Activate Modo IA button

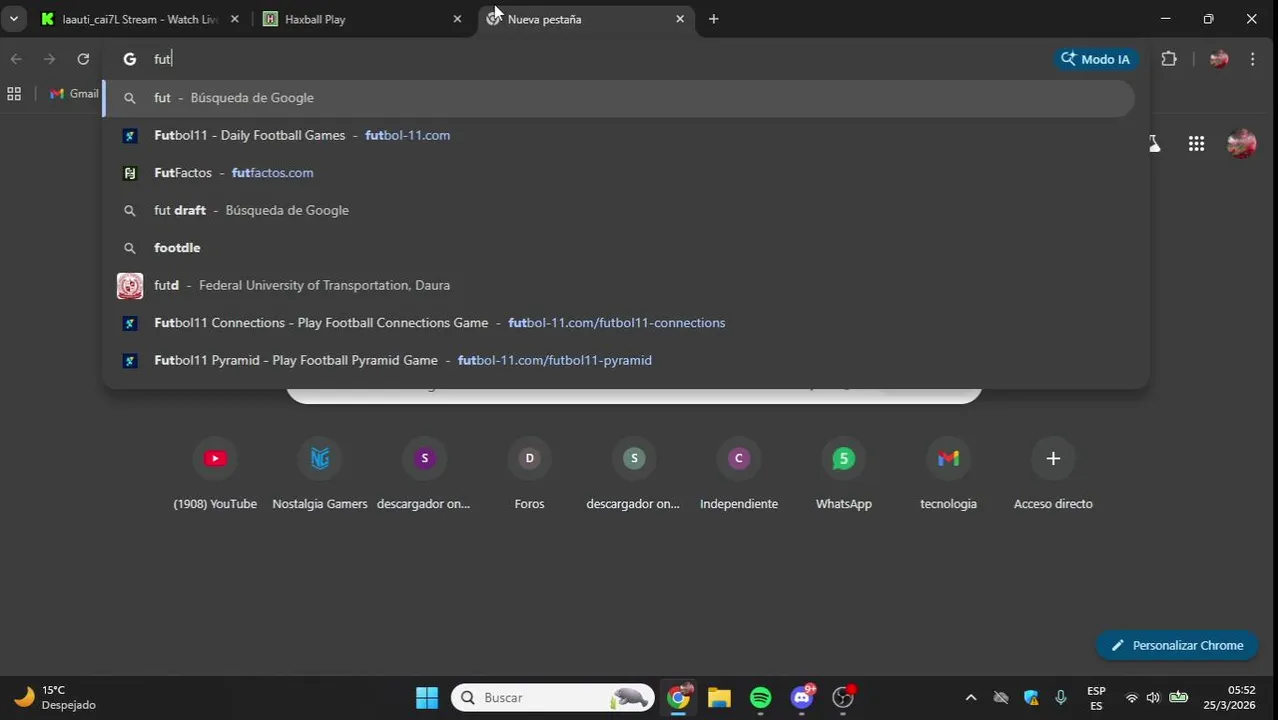(x=1095, y=59)
